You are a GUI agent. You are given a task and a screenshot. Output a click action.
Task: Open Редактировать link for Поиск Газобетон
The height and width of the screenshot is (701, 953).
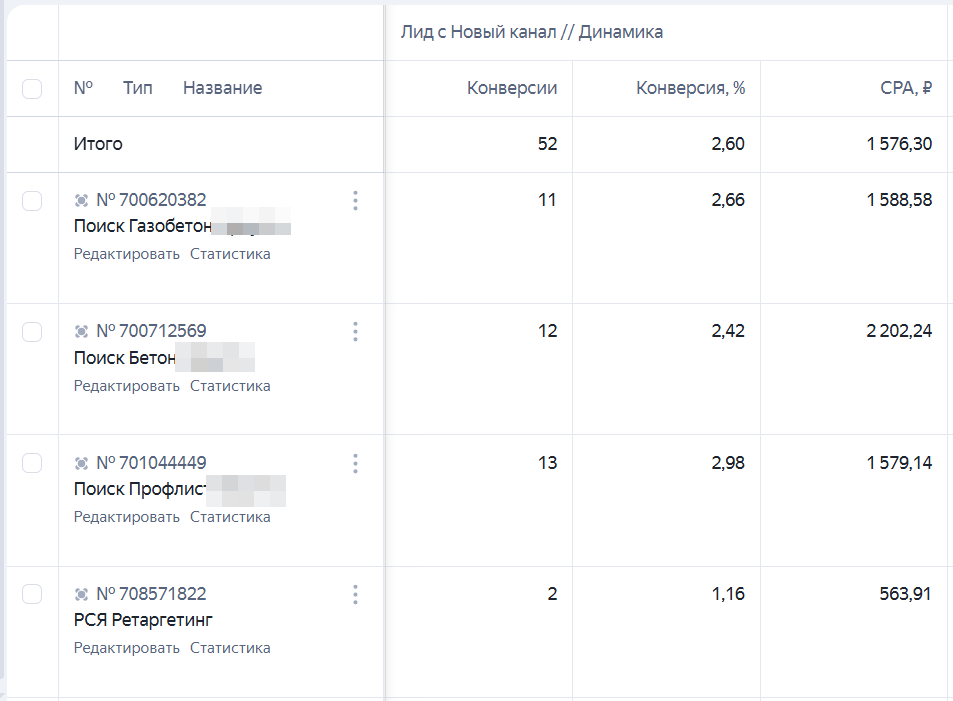click(x=126, y=254)
